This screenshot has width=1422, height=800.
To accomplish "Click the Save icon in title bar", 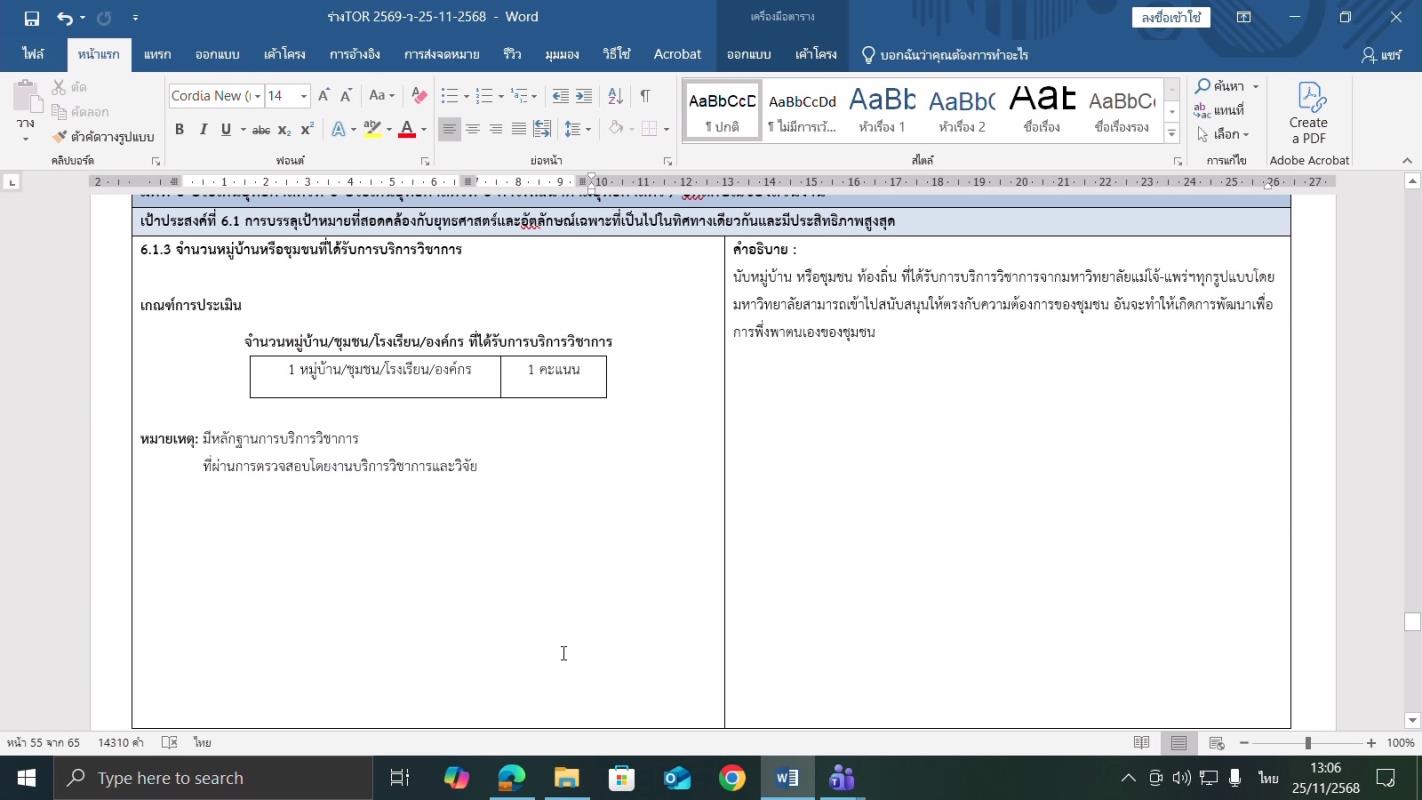I will click(31, 18).
